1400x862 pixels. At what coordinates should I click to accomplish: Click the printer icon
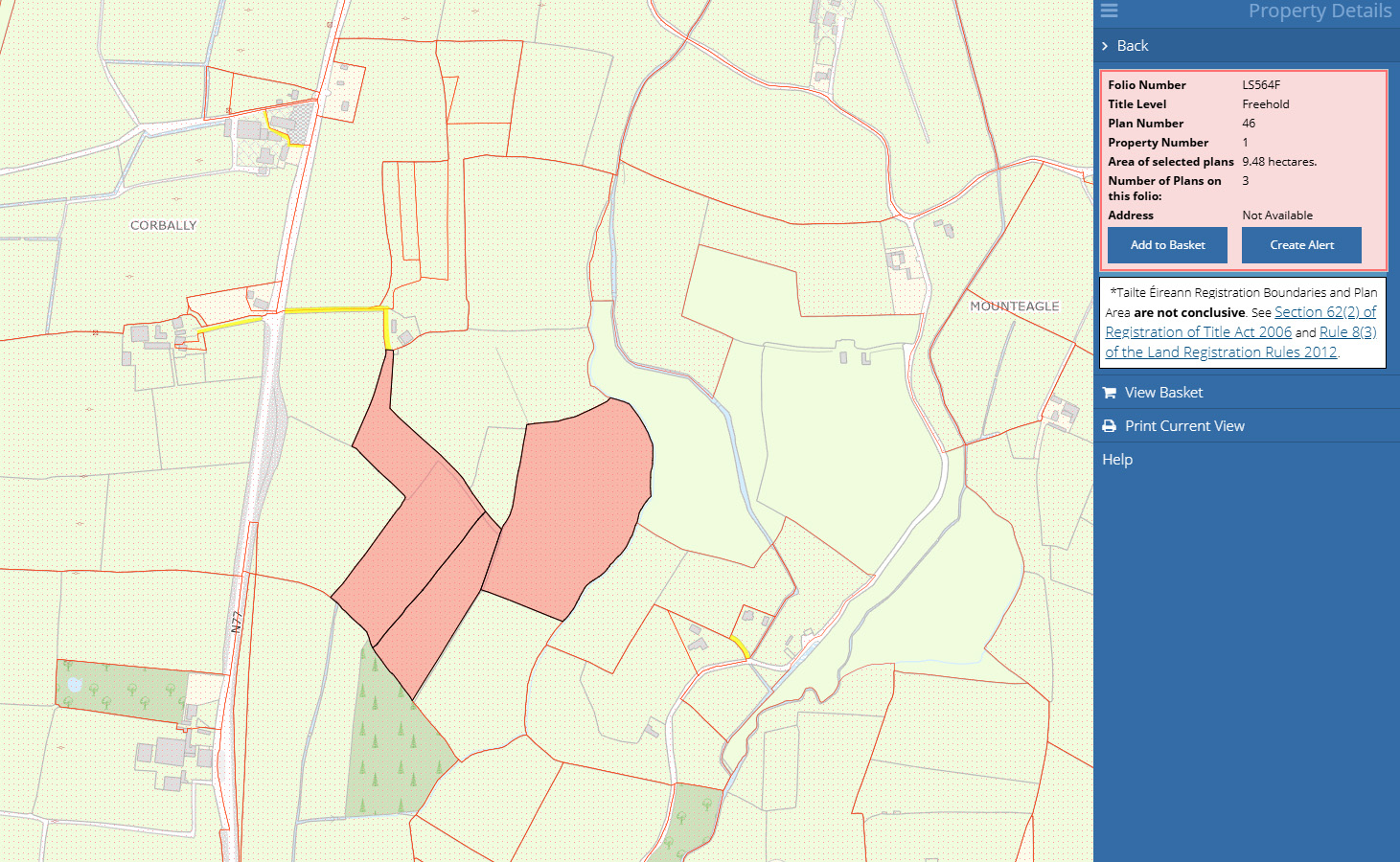(x=1109, y=426)
